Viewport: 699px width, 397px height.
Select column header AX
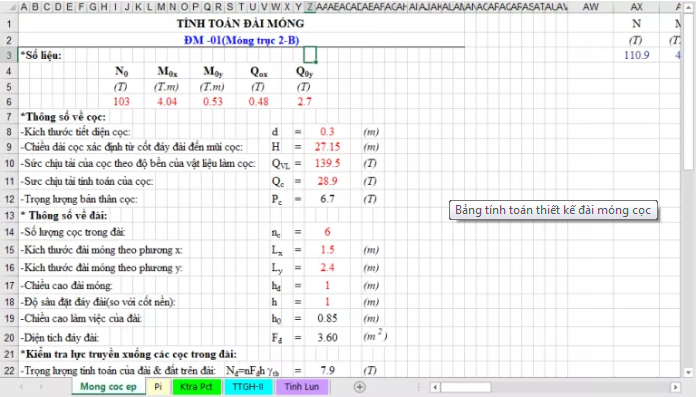point(637,7)
